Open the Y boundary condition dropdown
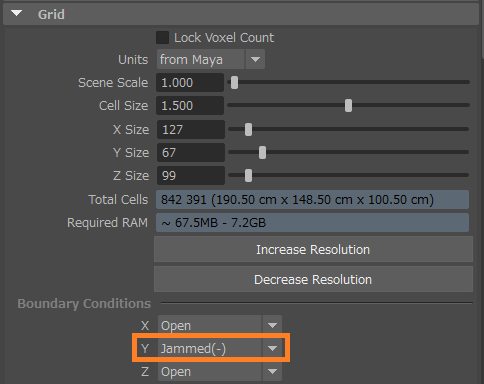This screenshot has height=384, width=484. point(220,348)
